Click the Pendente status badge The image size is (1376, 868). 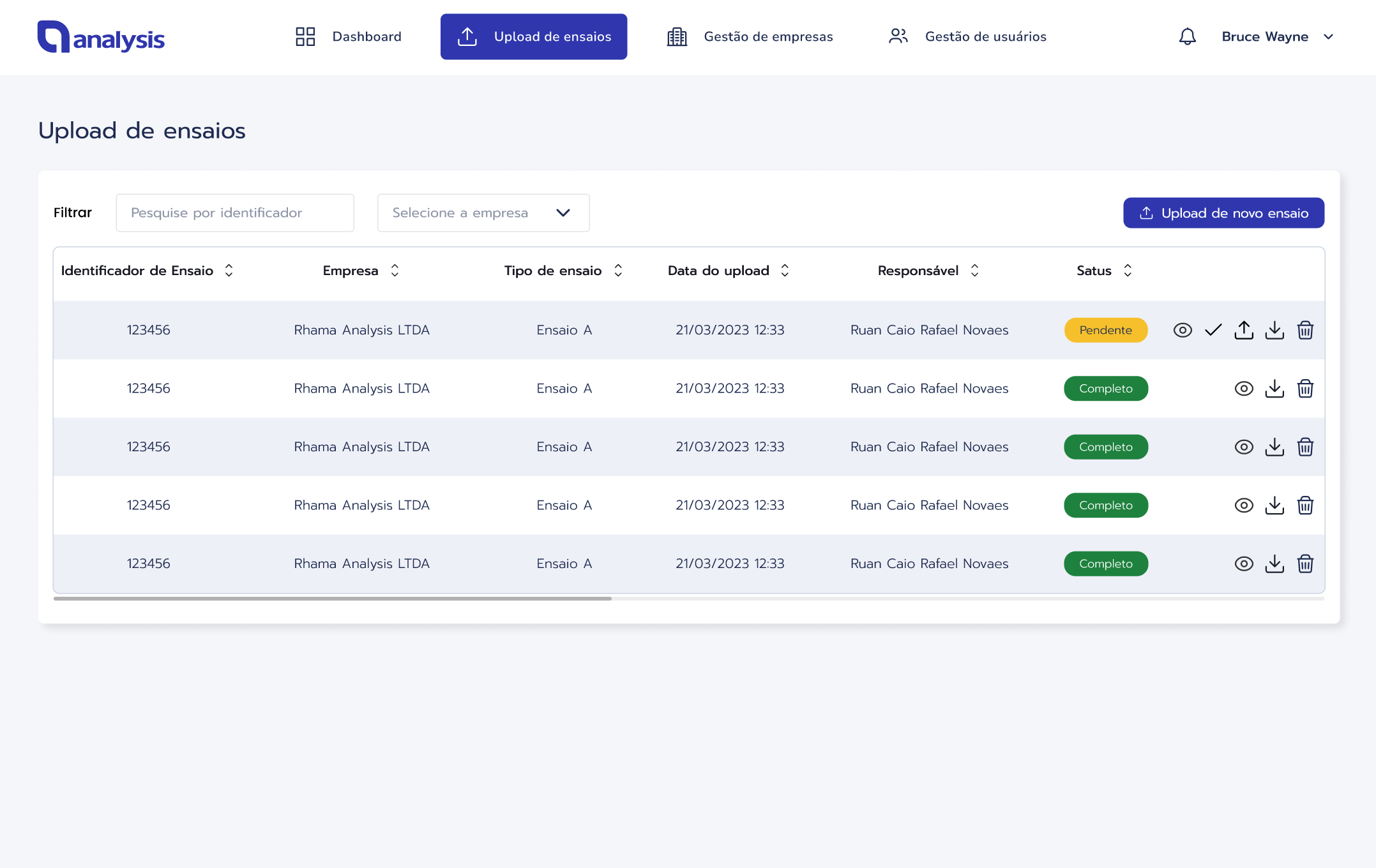click(1105, 330)
